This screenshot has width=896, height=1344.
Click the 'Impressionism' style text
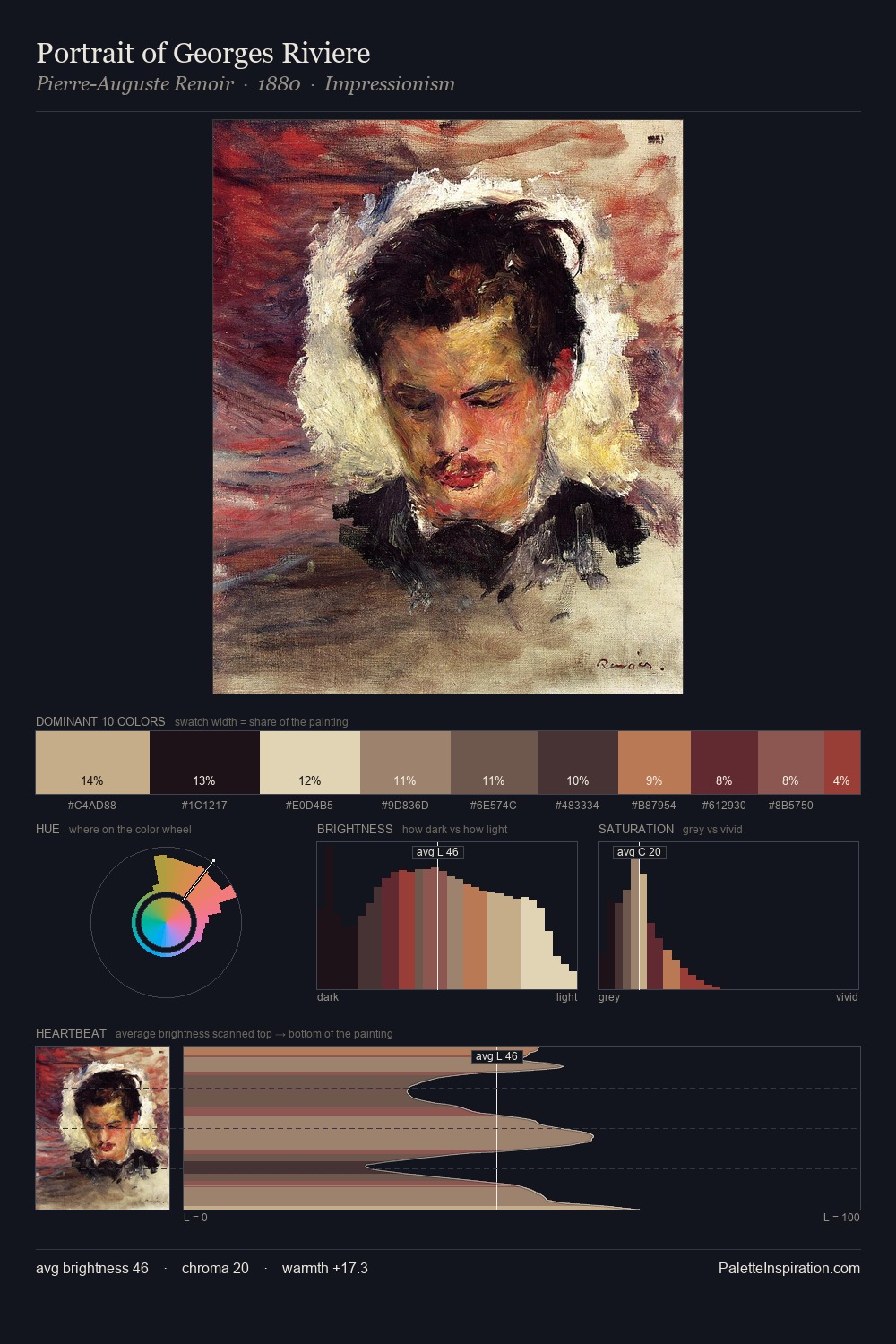tap(390, 84)
